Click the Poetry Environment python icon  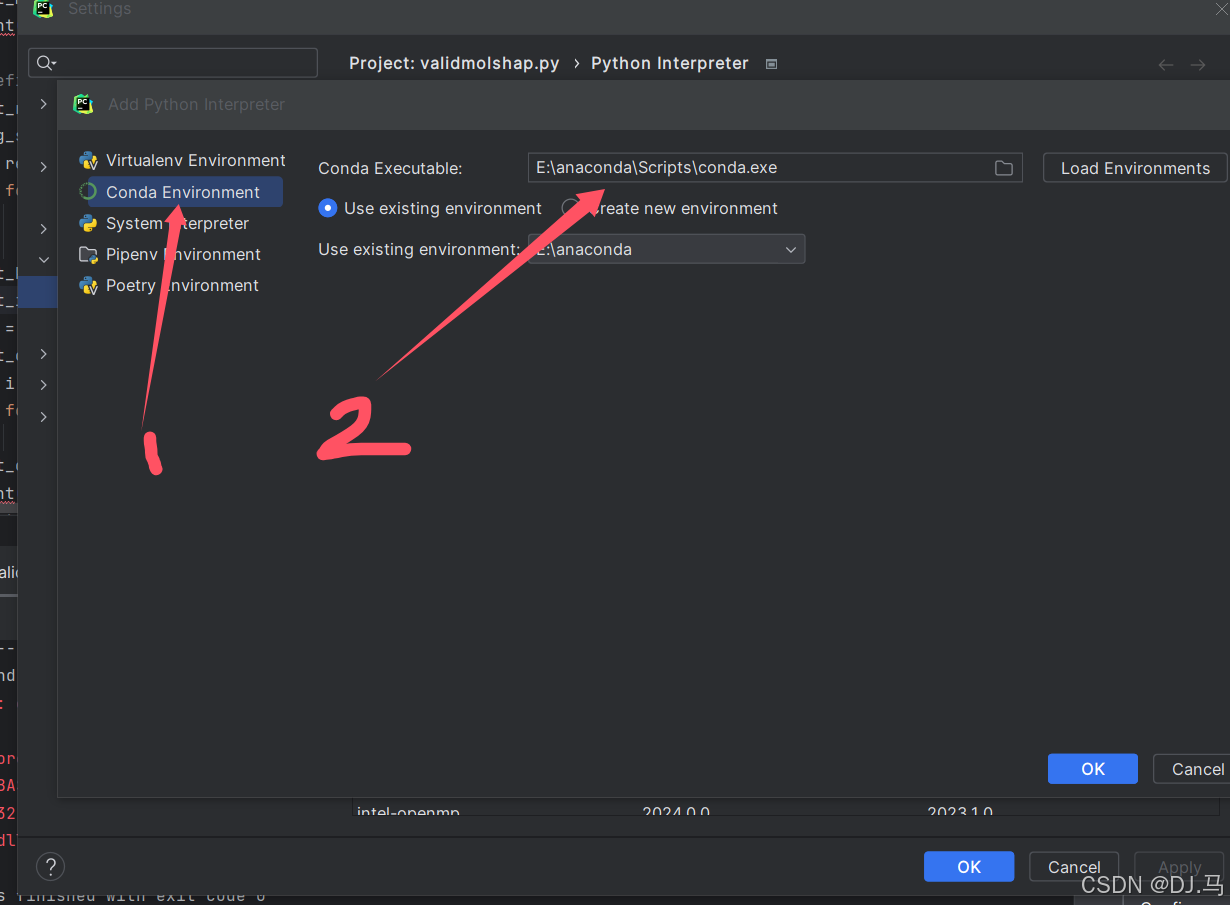coord(88,285)
